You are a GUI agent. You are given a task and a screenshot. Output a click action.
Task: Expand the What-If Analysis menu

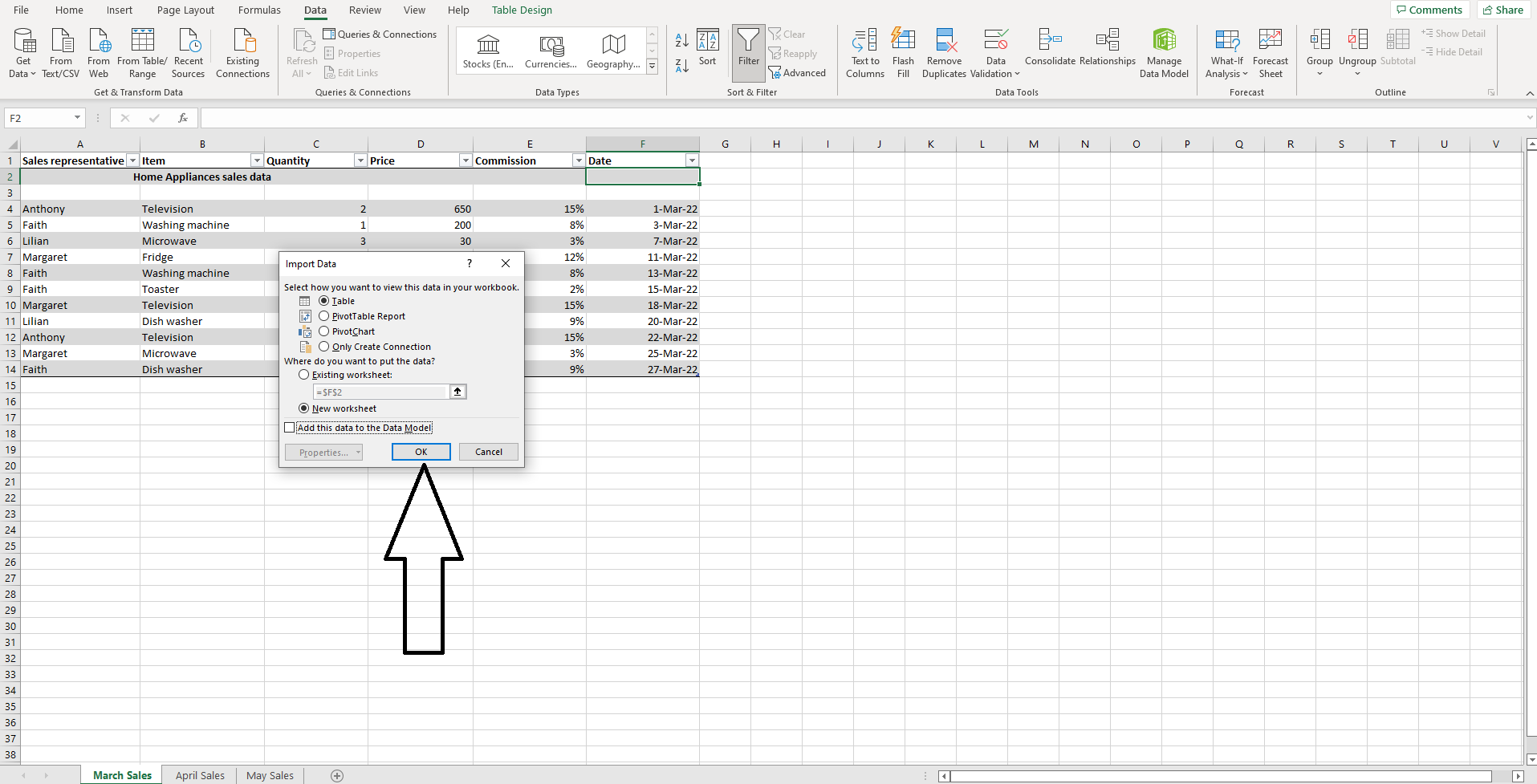(1226, 52)
